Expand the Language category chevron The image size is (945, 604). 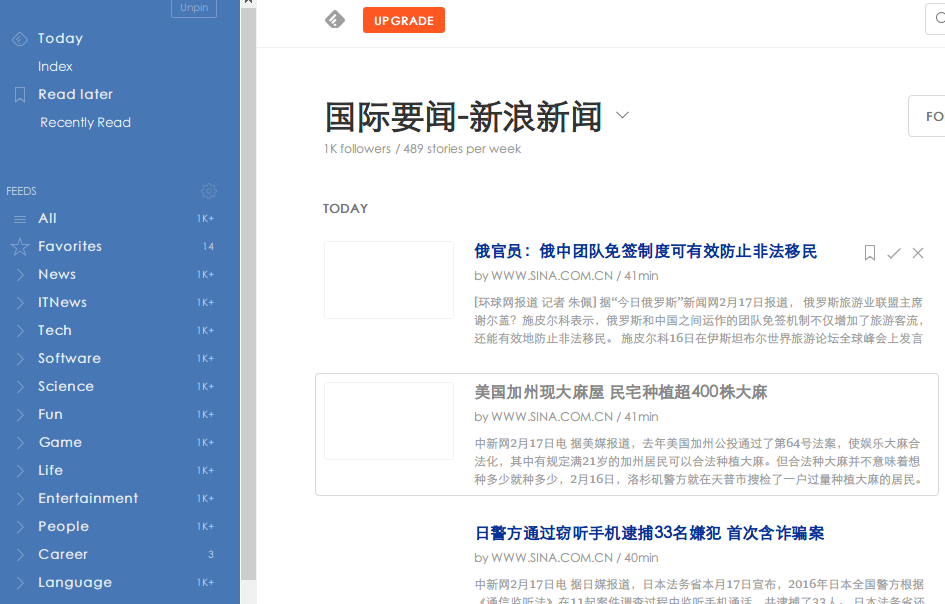click(x=20, y=582)
